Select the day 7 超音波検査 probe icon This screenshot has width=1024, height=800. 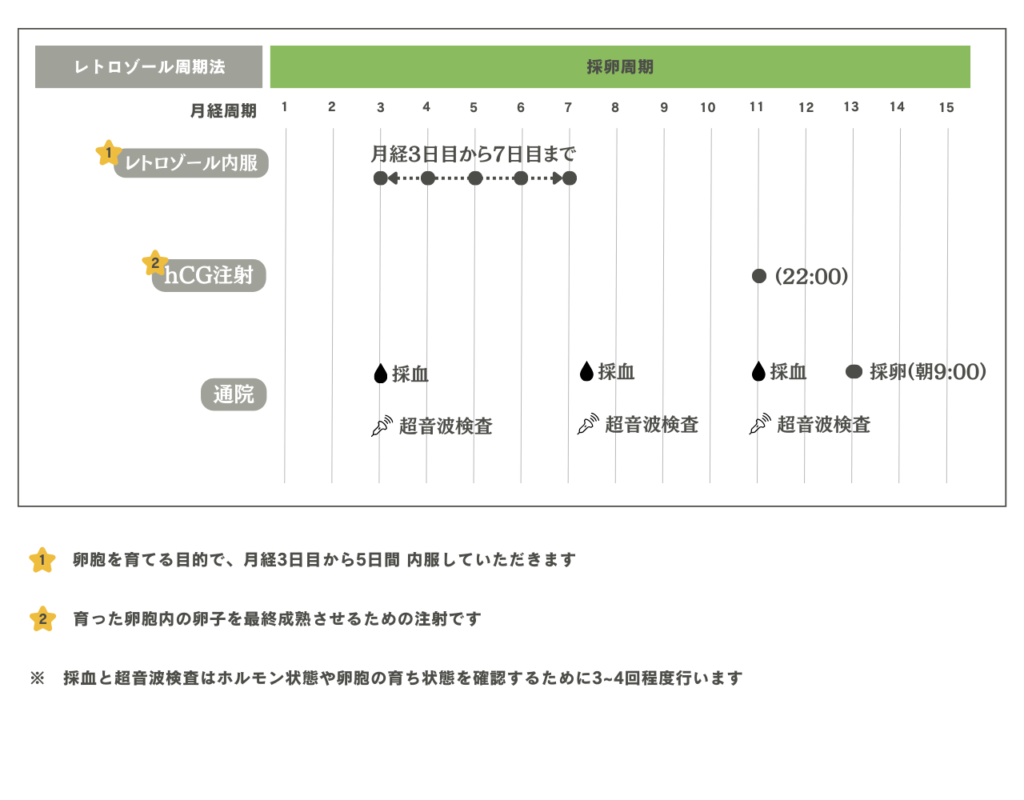[x=587, y=424]
